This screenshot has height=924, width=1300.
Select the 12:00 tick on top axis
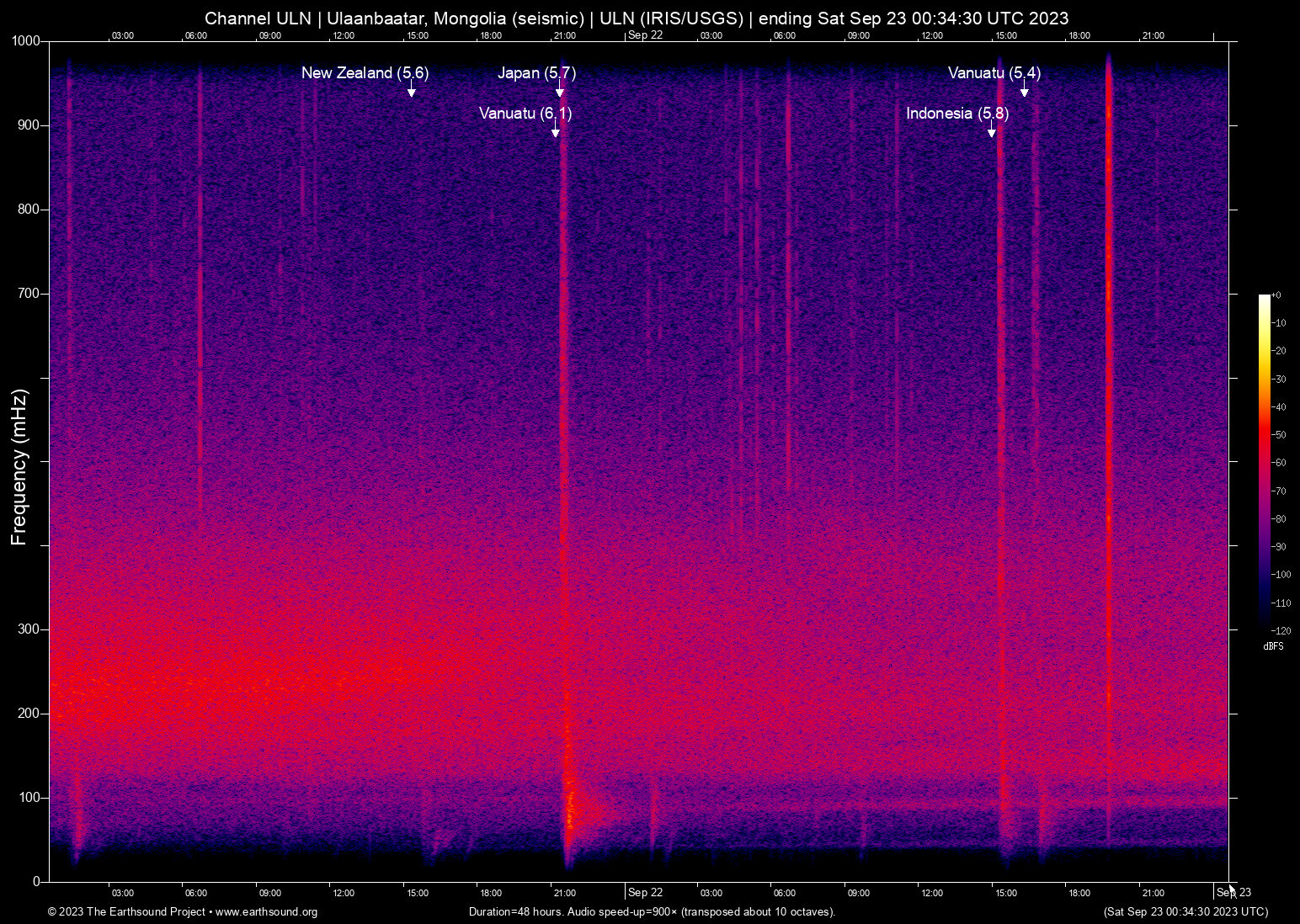pos(344,35)
